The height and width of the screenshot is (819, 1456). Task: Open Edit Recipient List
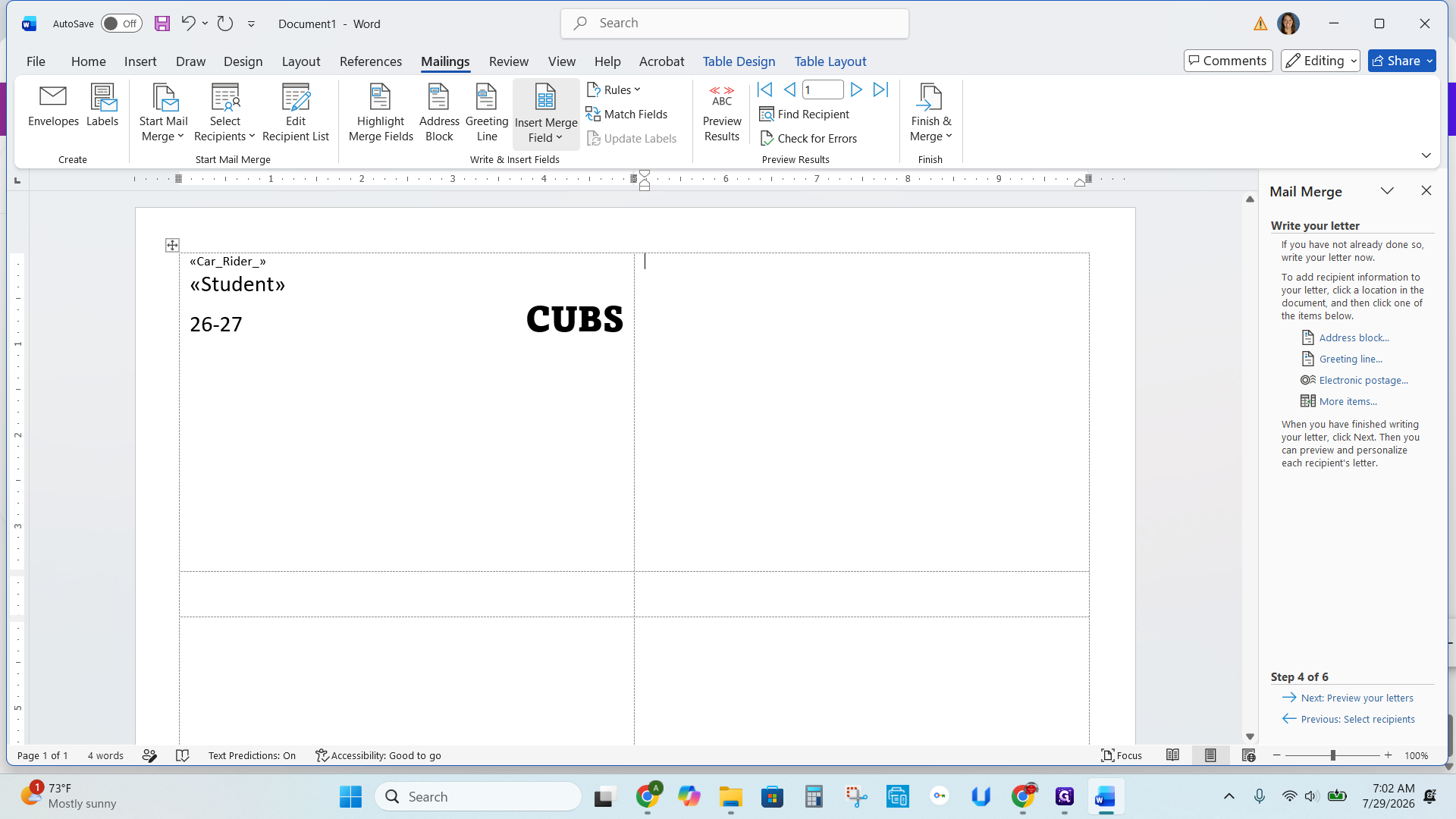(x=296, y=113)
